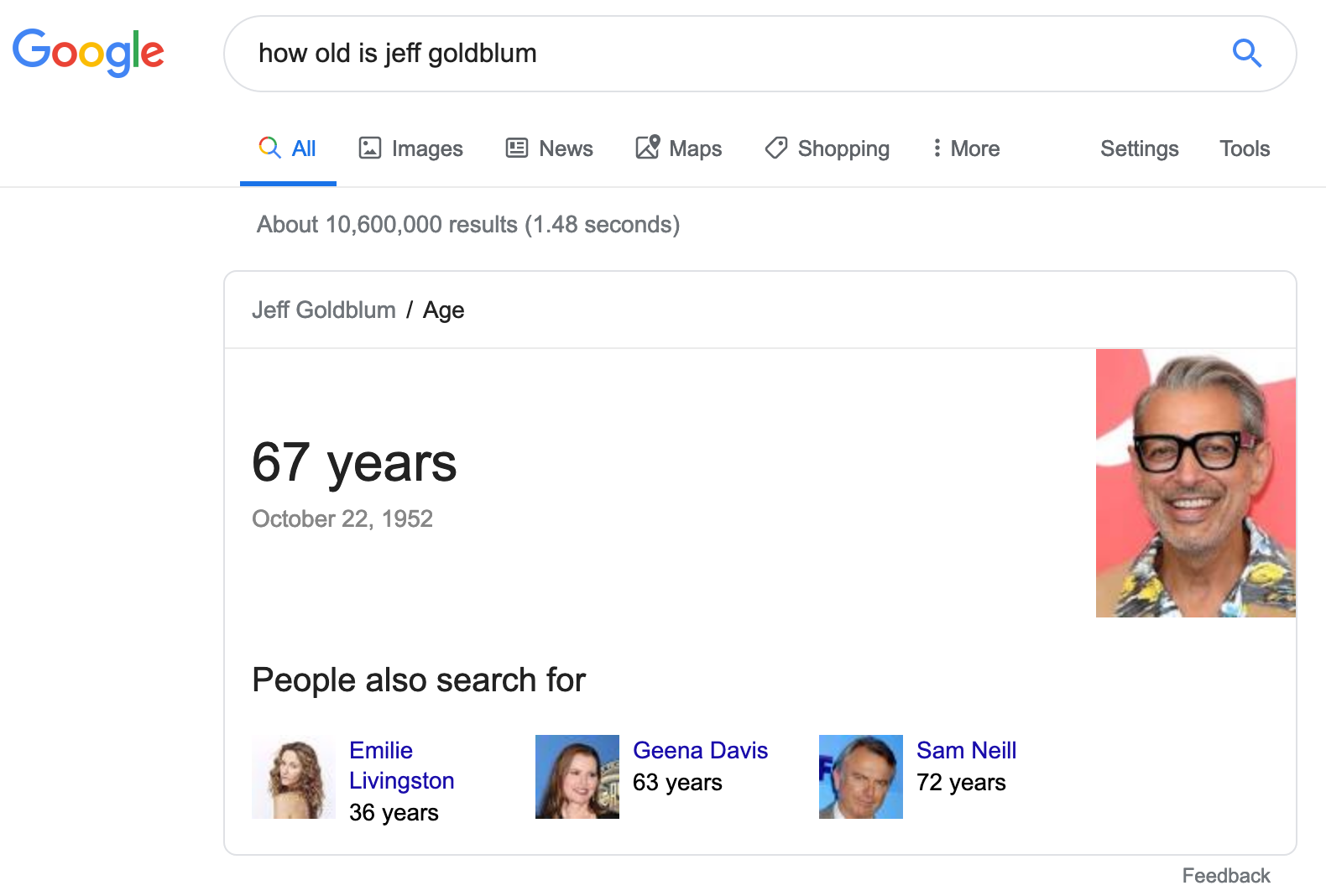Open the Settings menu
The width and height of the screenshot is (1326, 896).
1139,148
